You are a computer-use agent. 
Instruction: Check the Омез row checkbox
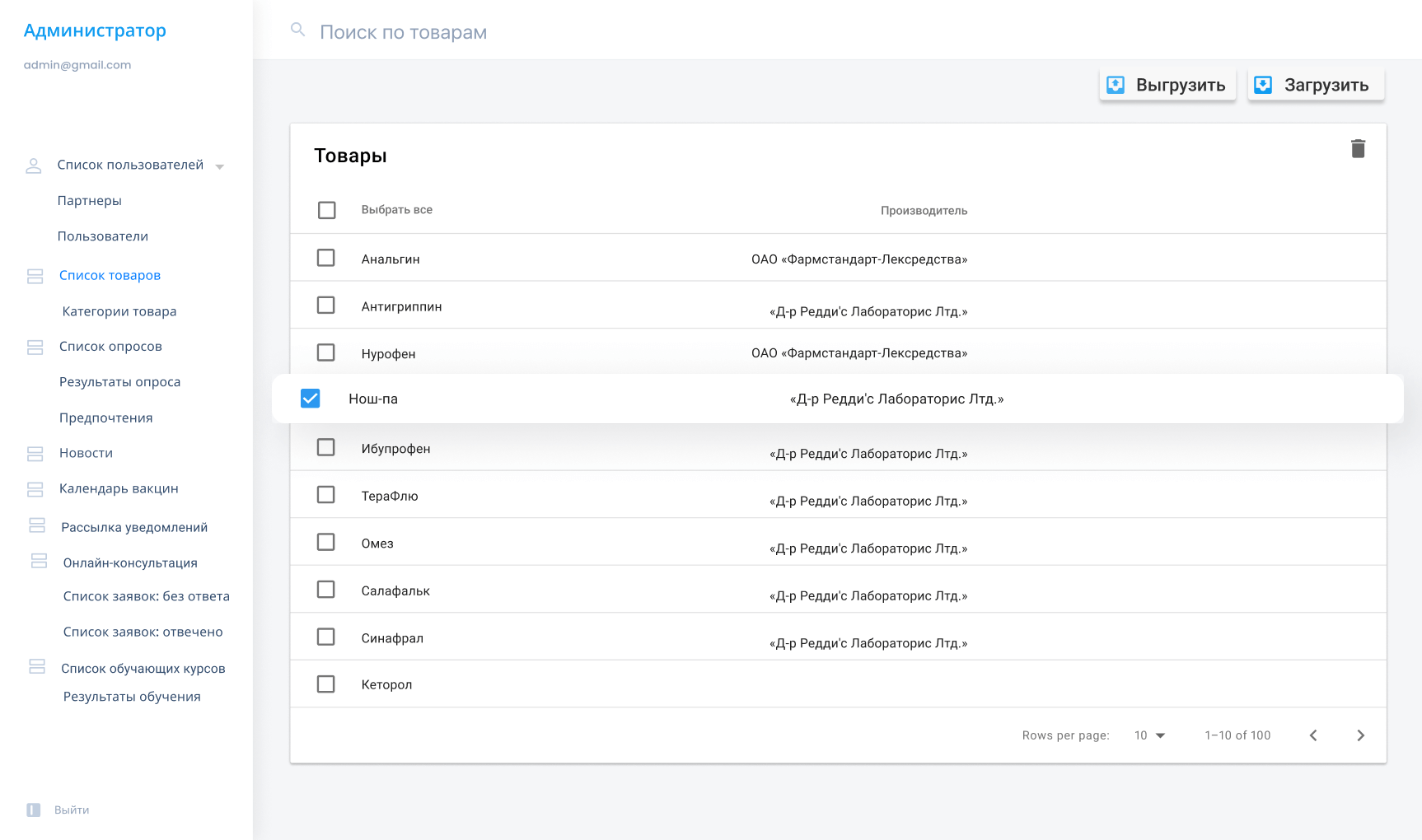pyautogui.click(x=326, y=542)
